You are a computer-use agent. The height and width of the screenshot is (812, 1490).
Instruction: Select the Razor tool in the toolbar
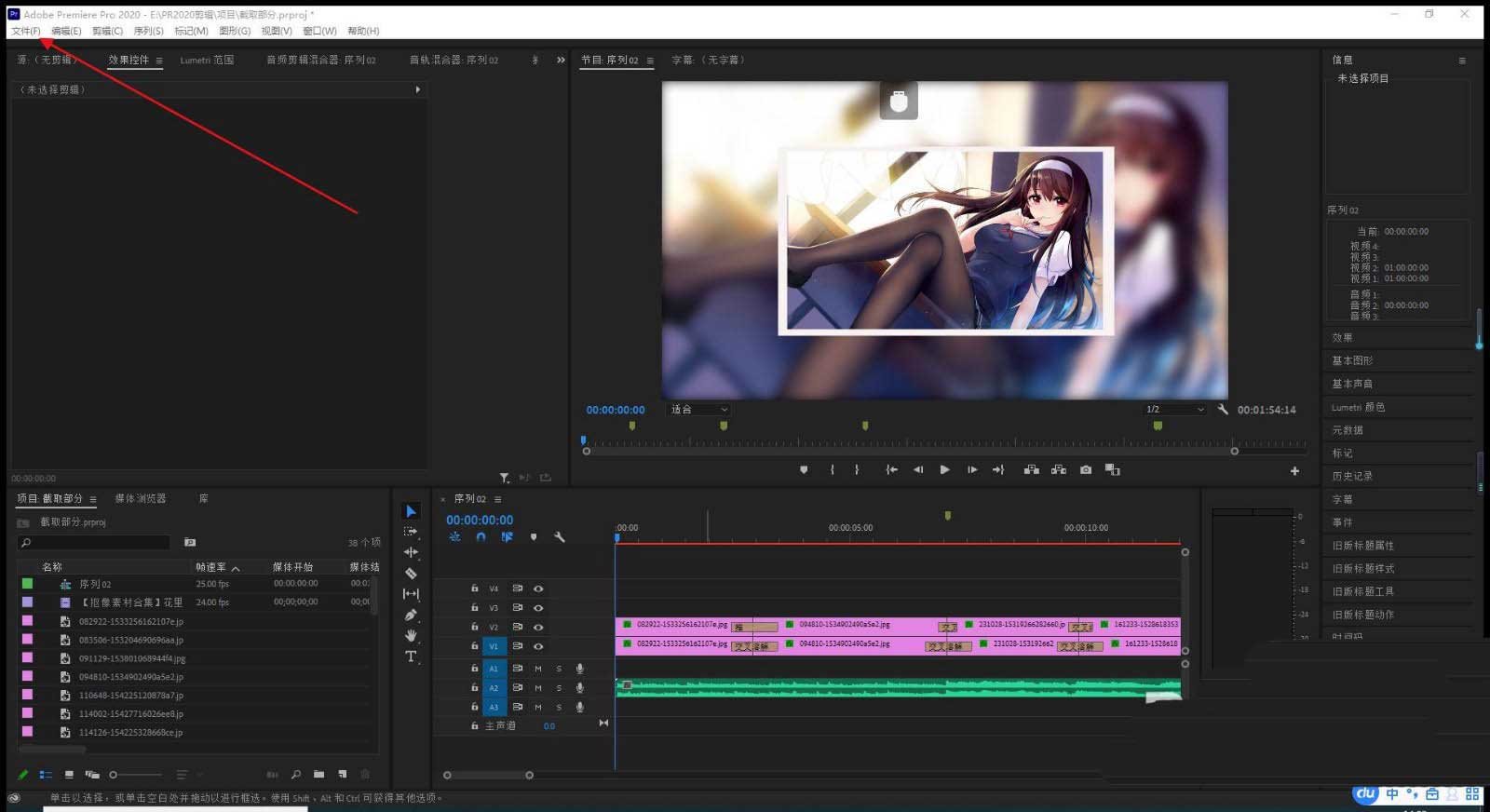click(x=411, y=574)
